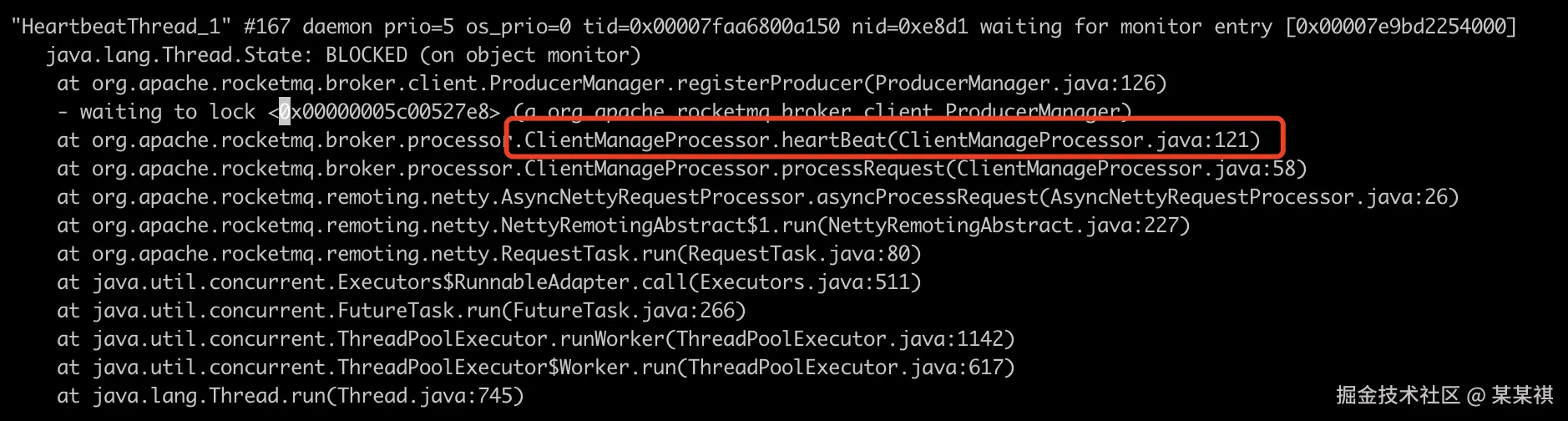Viewport: 1568px width, 421px height.
Task: Click the java.lang.Thread.run stack frame
Action: [x=291, y=396]
